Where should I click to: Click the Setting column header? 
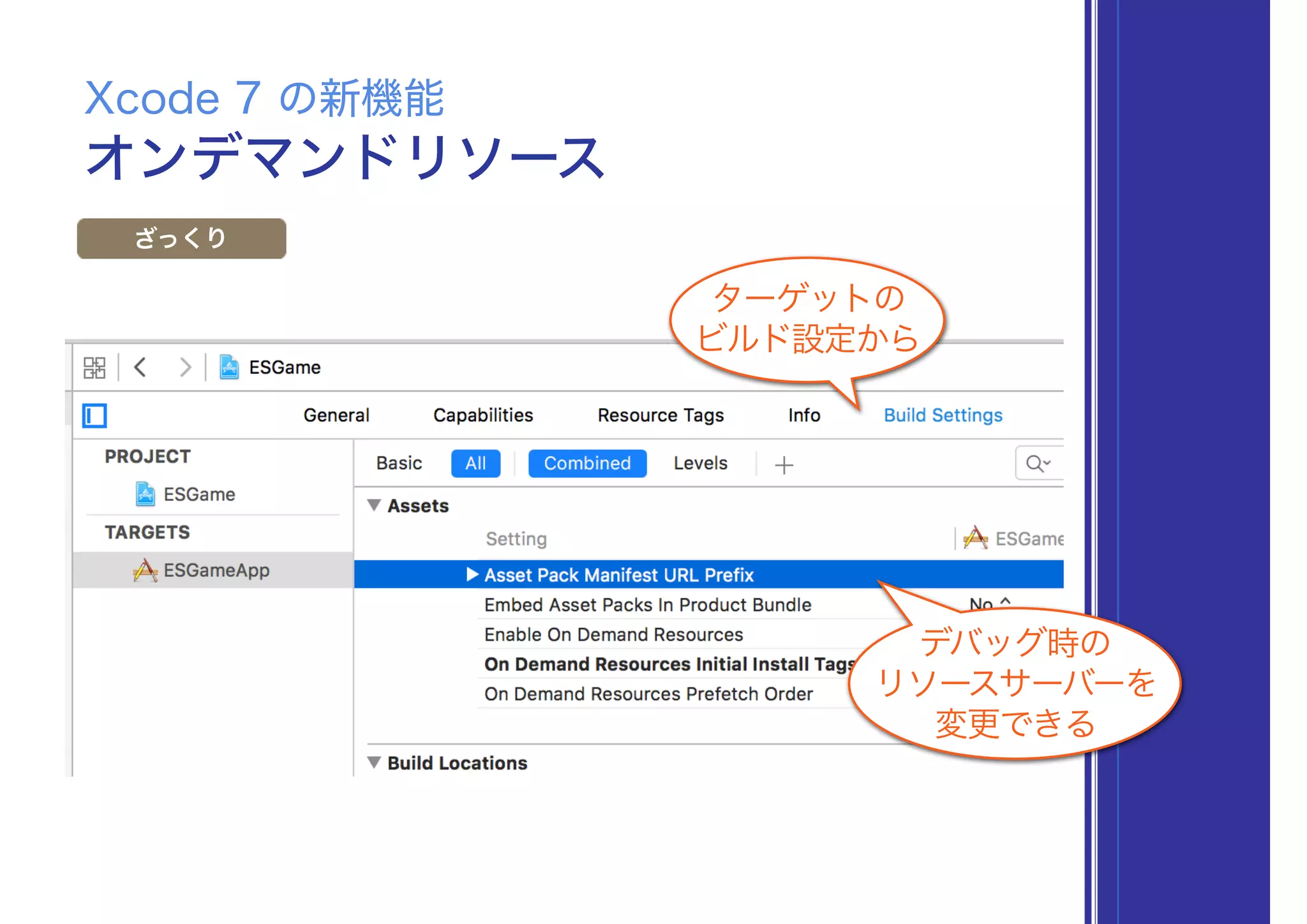tap(516, 539)
